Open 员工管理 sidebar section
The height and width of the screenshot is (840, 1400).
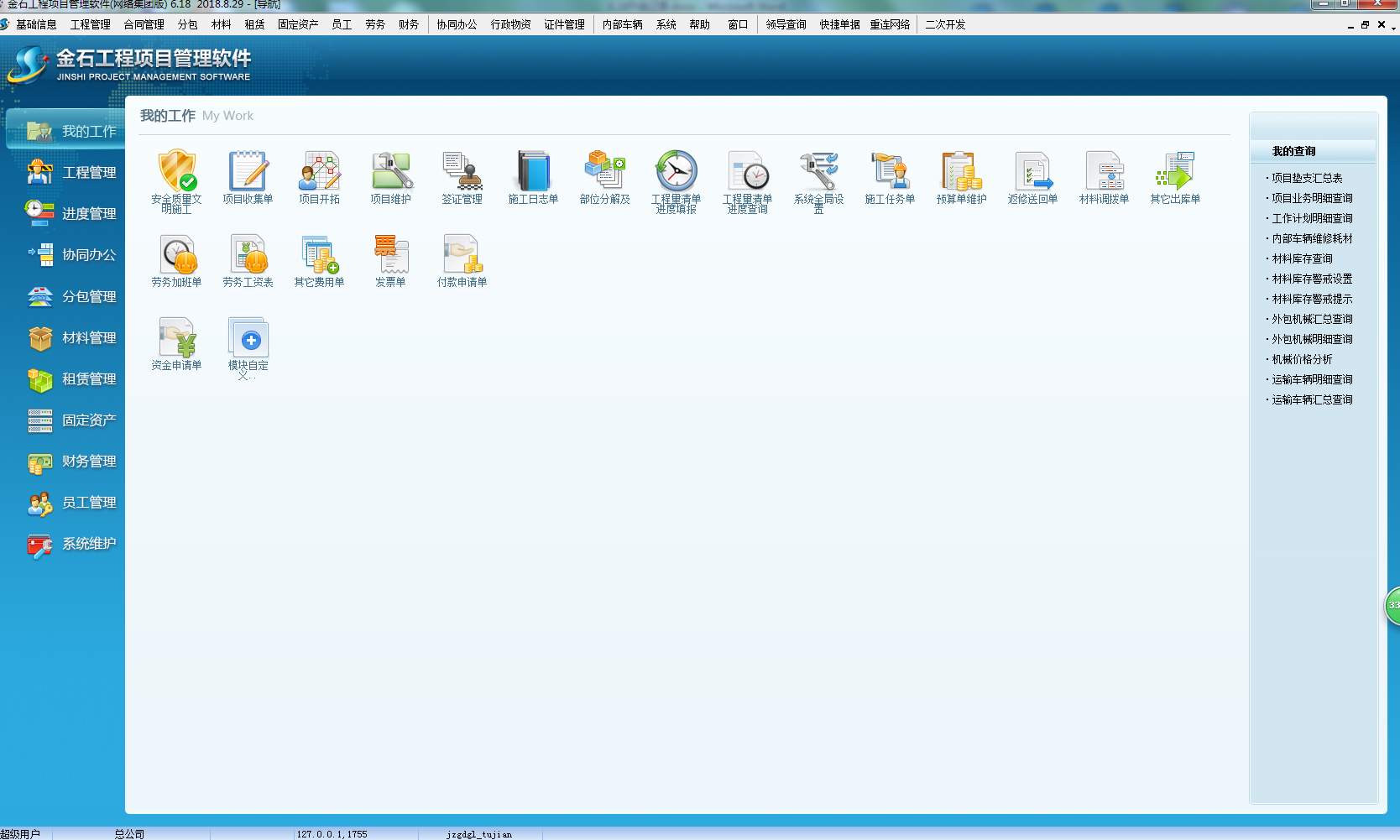[72, 502]
